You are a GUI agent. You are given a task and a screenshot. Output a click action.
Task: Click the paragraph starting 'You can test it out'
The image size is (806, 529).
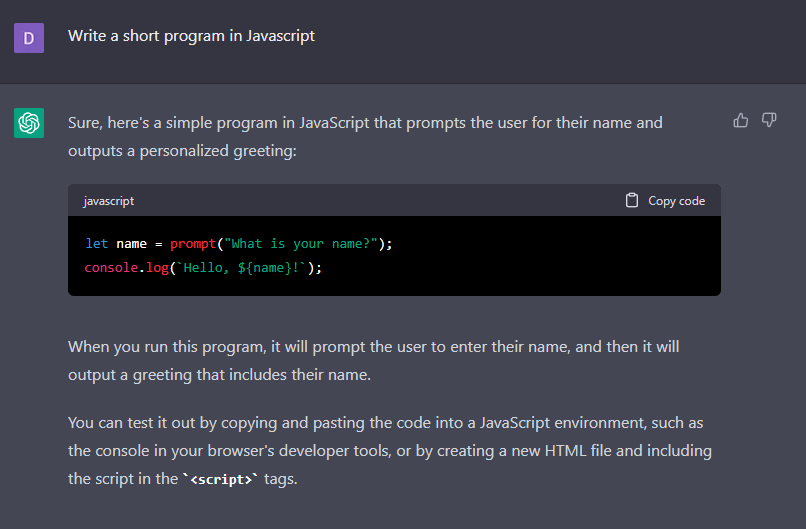point(390,450)
